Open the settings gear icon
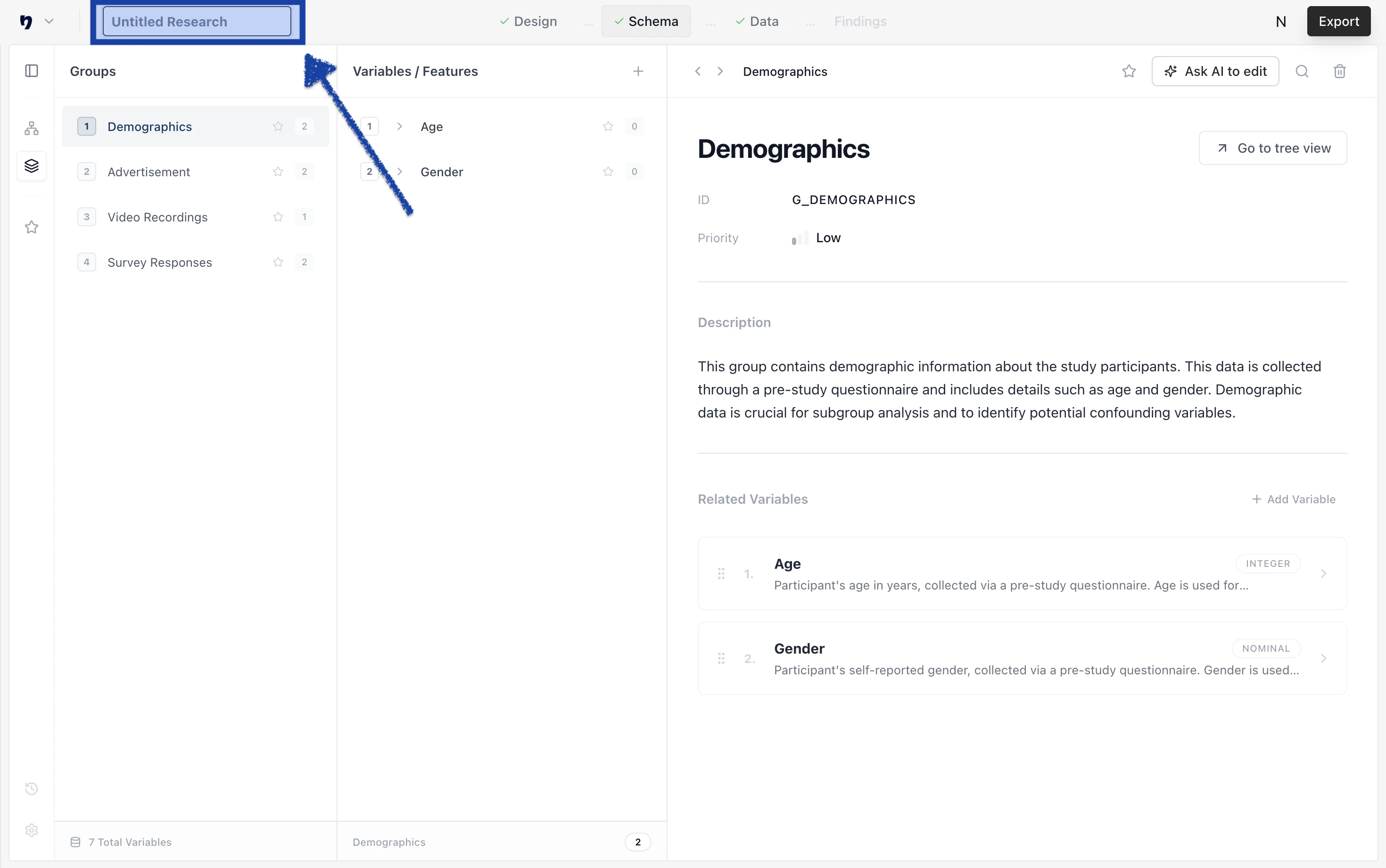Image resolution: width=1386 pixels, height=868 pixels. [x=32, y=830]
